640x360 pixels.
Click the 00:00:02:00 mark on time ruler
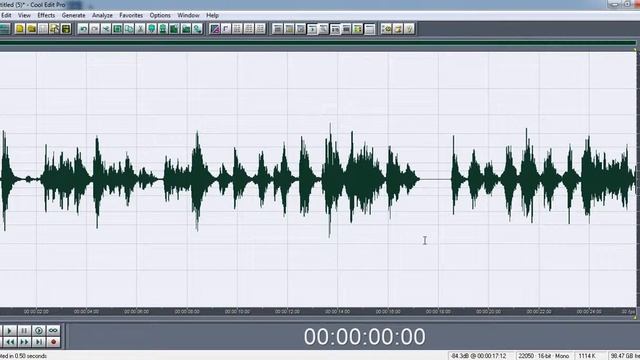[36, 311]
